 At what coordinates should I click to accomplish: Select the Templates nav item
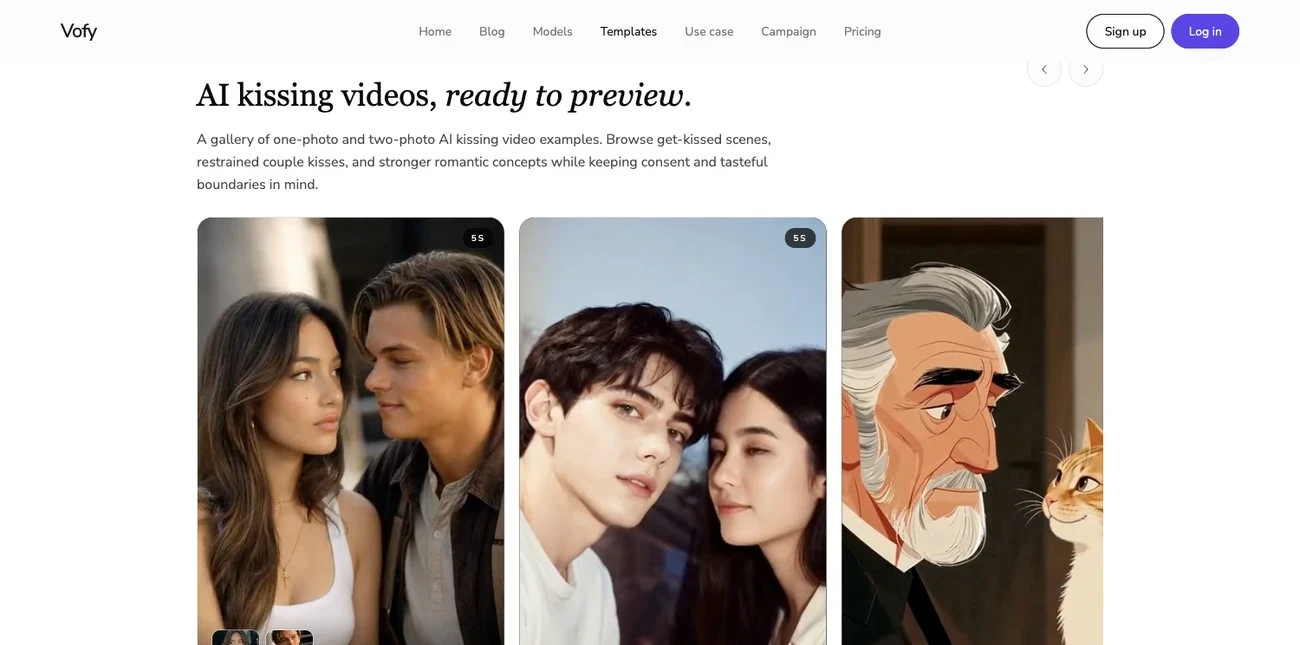point(629,31)
